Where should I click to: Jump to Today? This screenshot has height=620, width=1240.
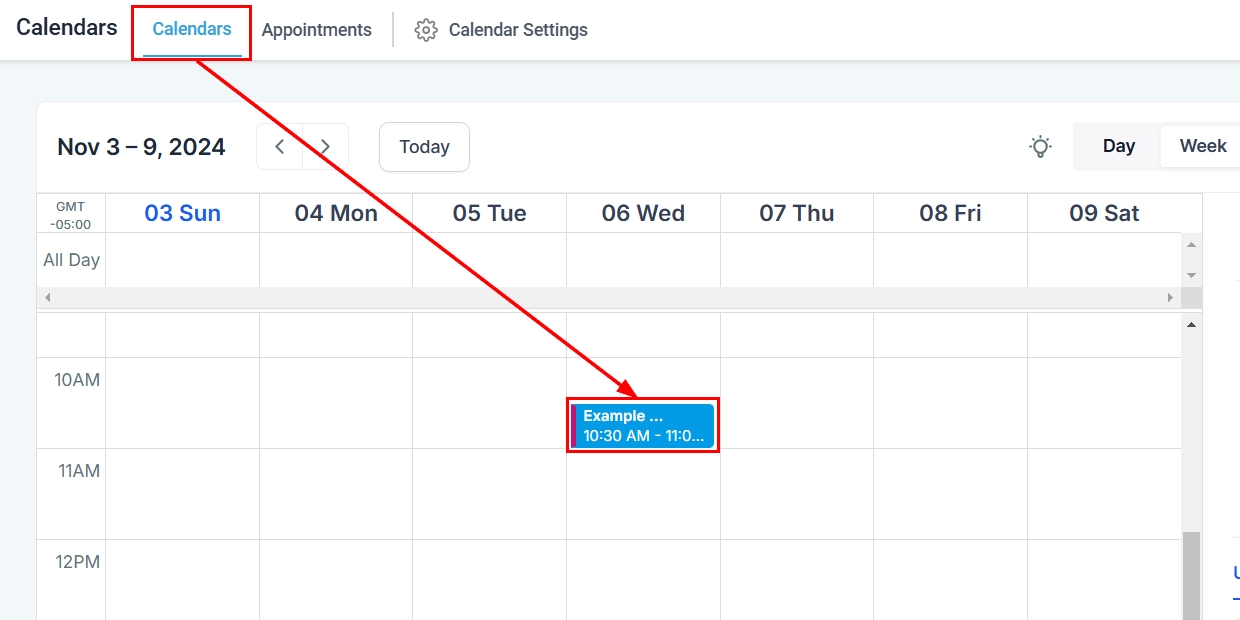[x=424, y=147]
